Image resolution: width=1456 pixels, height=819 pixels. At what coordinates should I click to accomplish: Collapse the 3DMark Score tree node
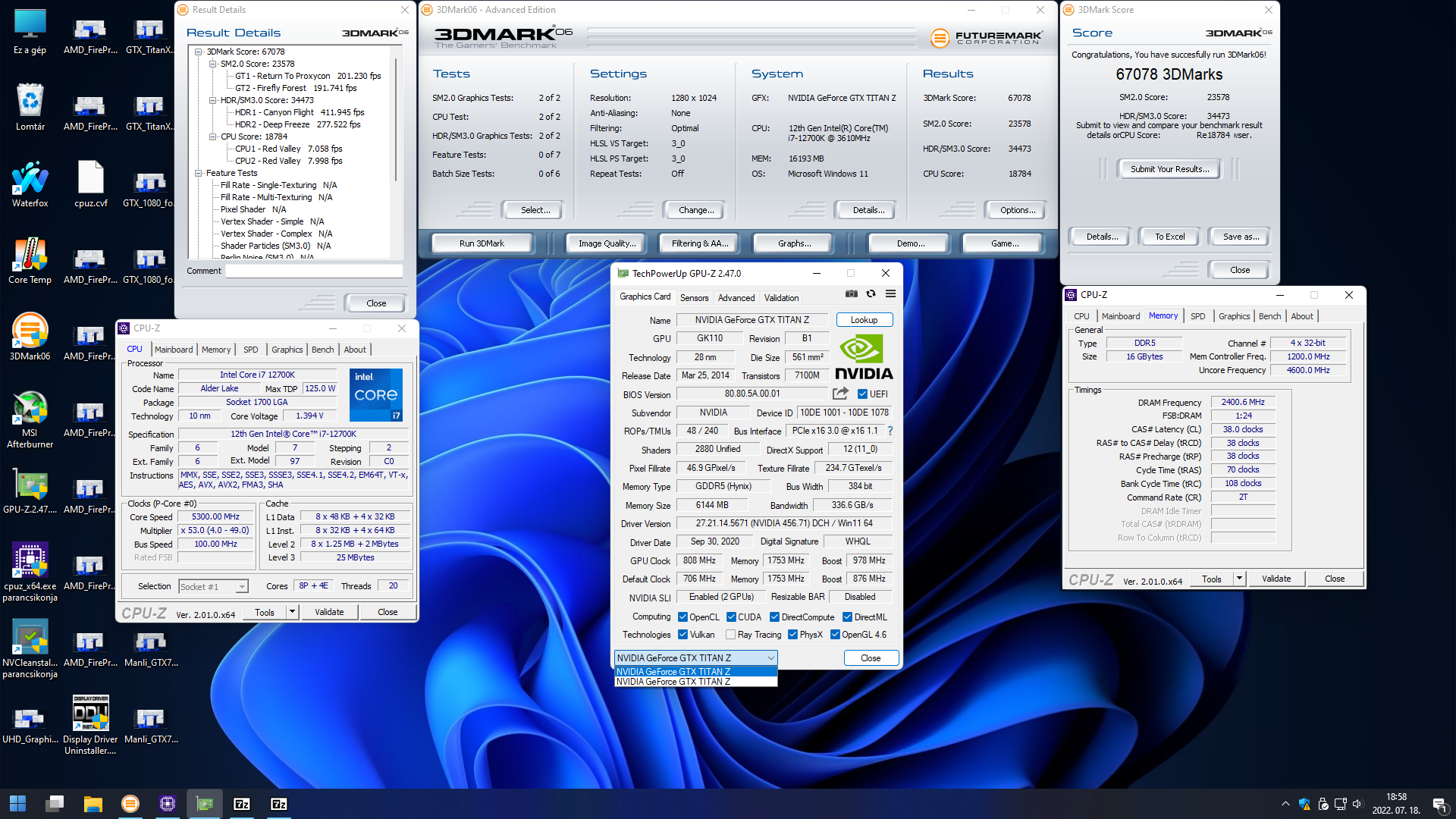point(199,52)
